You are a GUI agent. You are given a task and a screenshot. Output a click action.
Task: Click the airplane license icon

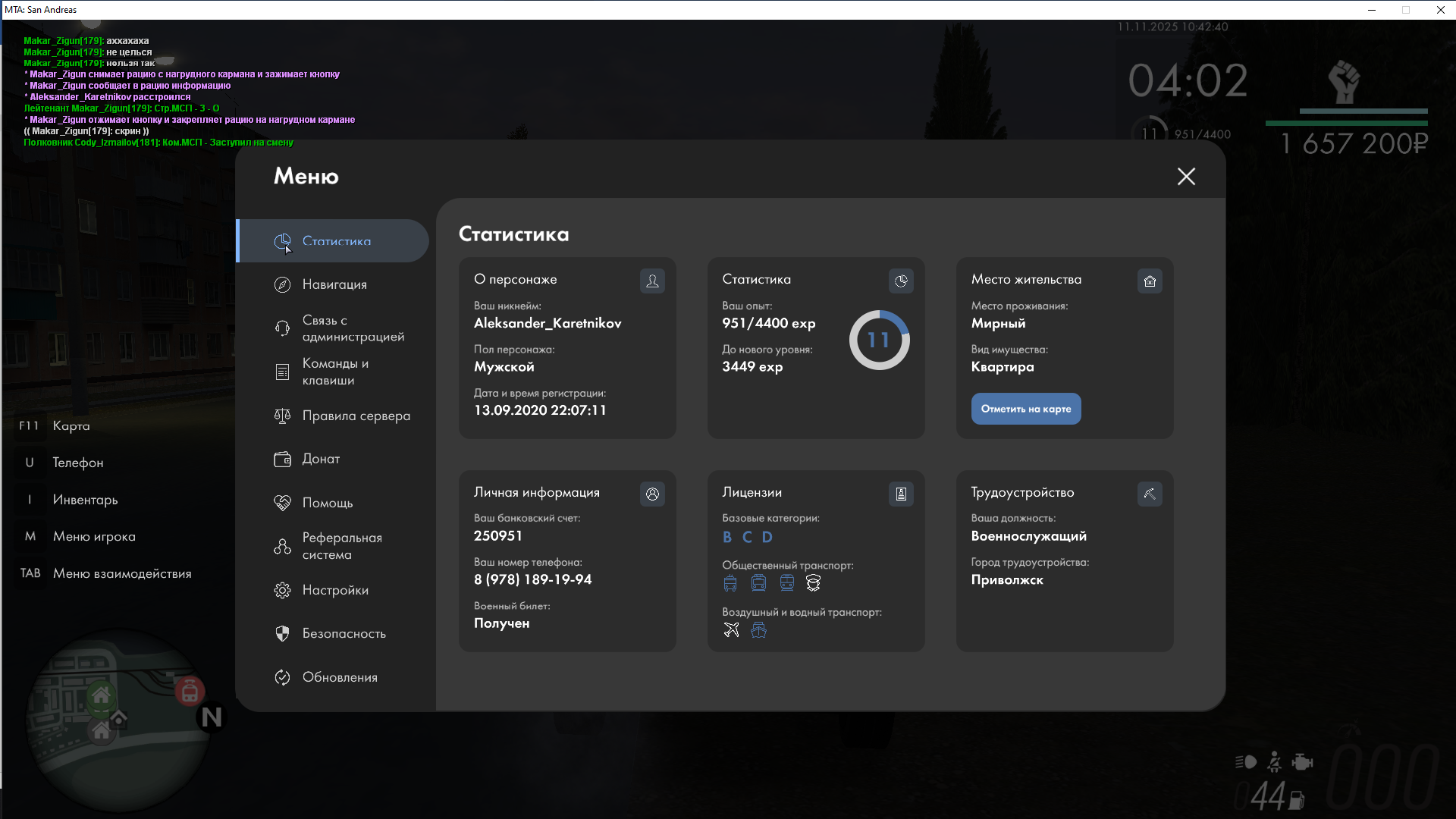pos(731,630)
